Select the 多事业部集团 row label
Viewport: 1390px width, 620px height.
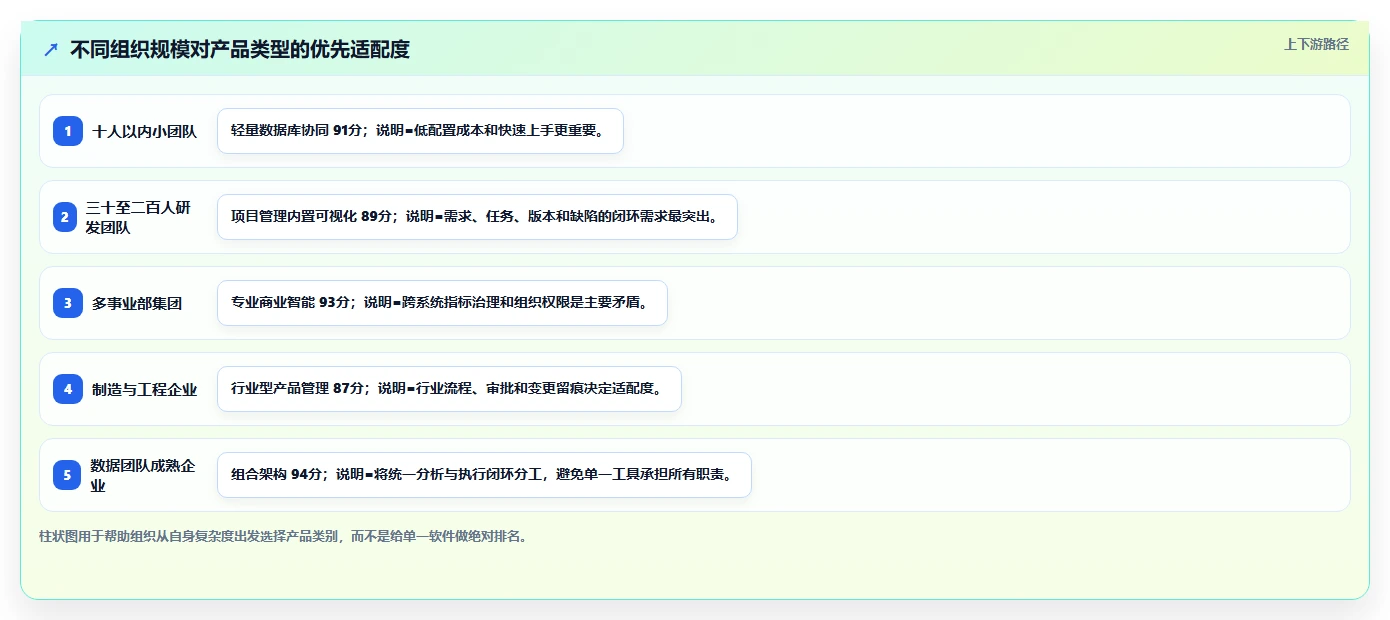click(x=137, y=303)
